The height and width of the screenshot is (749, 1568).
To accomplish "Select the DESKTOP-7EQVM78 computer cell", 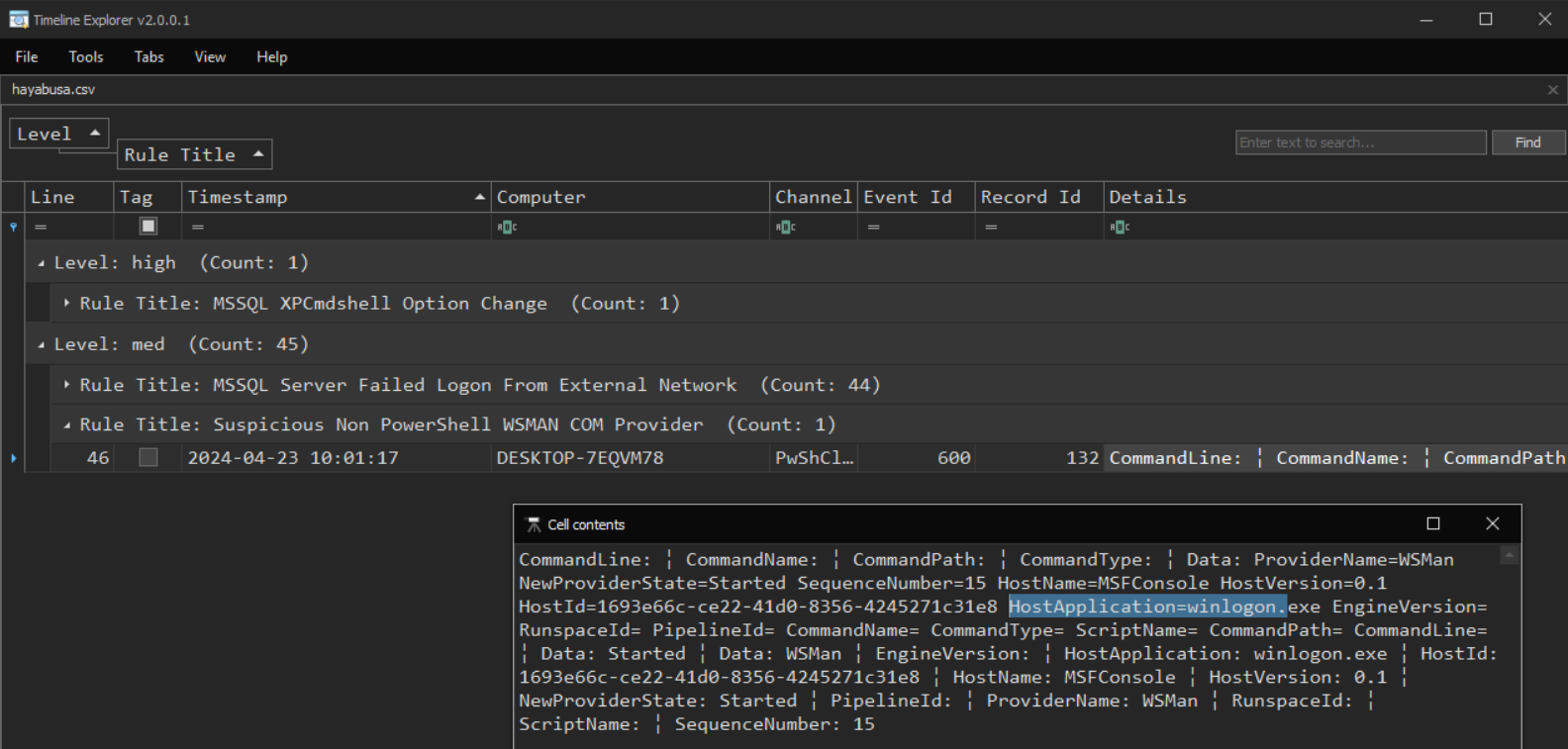I will click(x=631, y=458).
